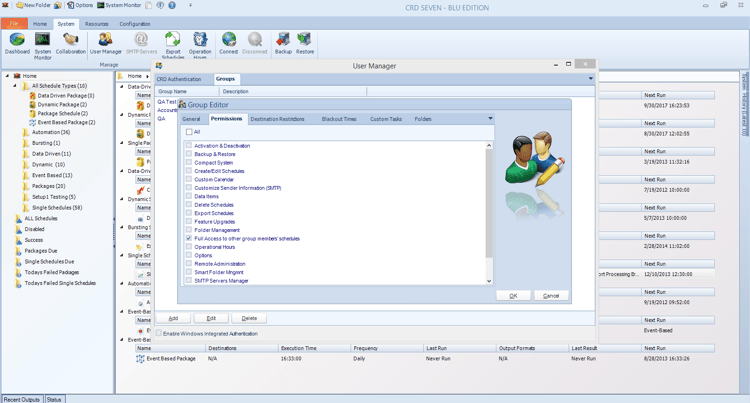Open the Automation (36) folder
750x403 pixels.
pyautogui.click(x=51, y=132)
